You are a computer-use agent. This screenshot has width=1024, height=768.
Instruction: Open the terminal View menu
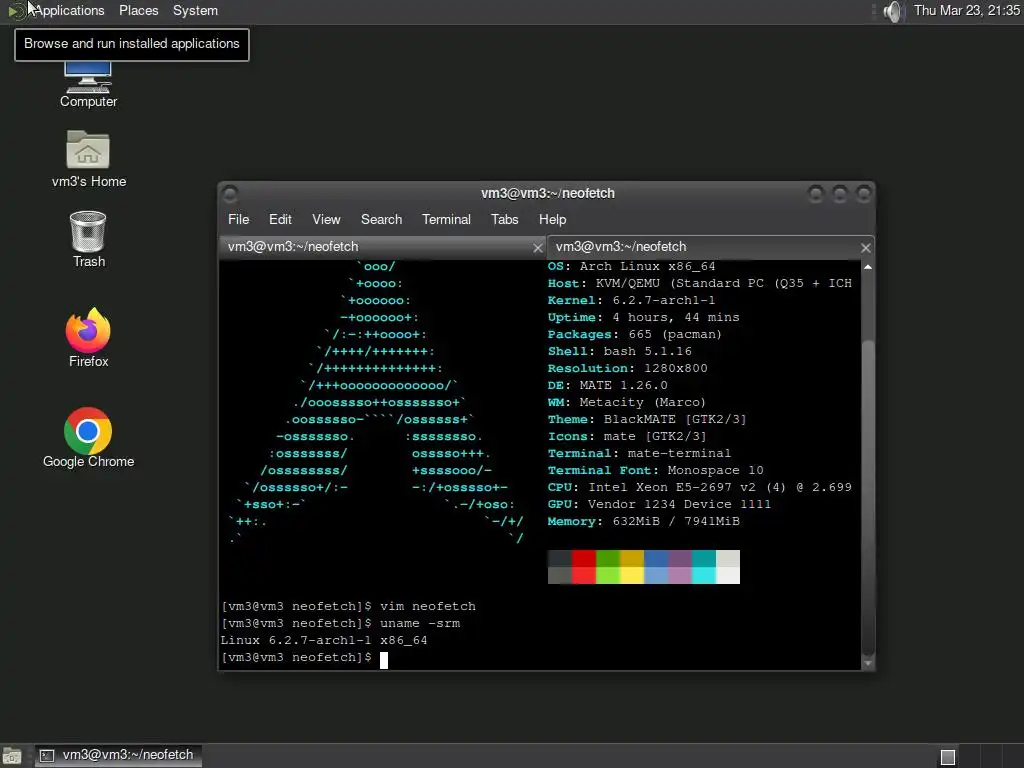tap(326, 219)
